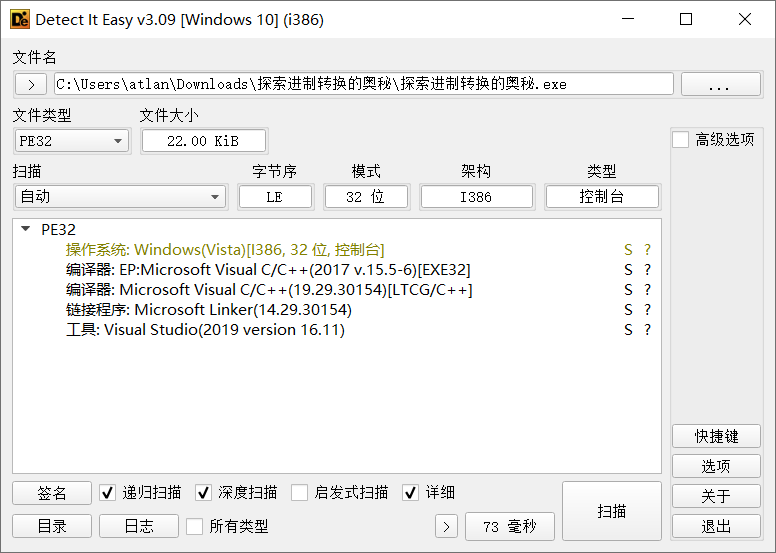Image resolution: width=776 pixels, height=553 pixels.
Task: Click S on the LTCG/C++ compiler row
Action: click(x=628, y=290)
